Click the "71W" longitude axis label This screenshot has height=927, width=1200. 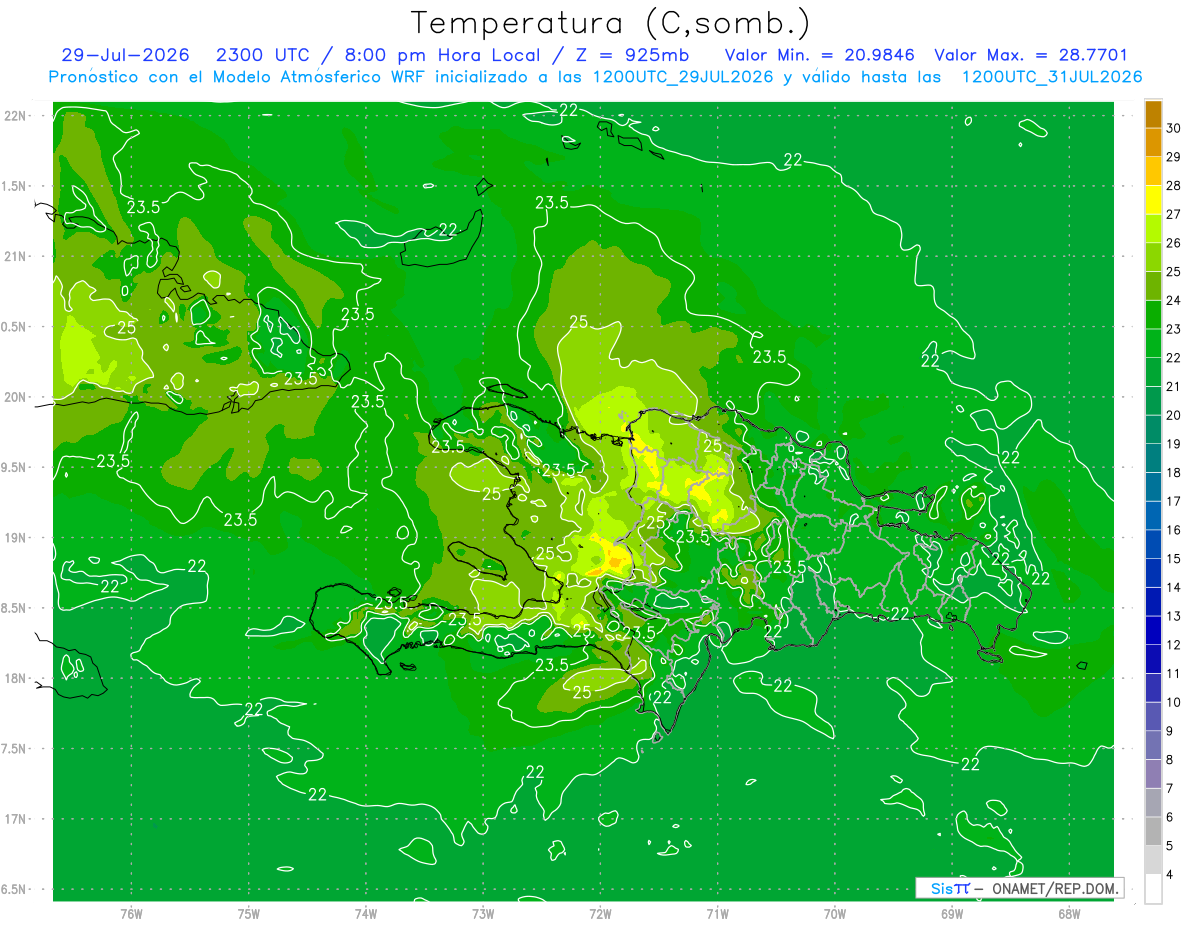click(717, 913)
